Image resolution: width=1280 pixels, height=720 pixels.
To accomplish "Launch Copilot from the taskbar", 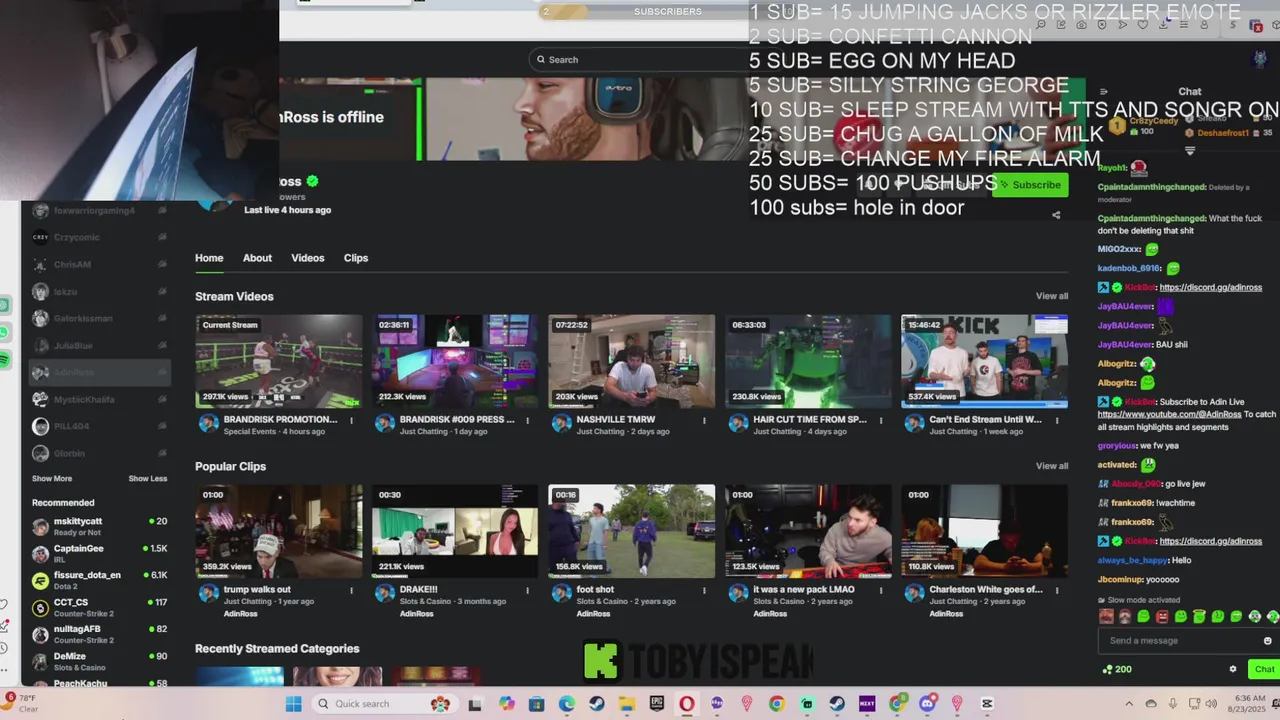I will tap(507, 704).
